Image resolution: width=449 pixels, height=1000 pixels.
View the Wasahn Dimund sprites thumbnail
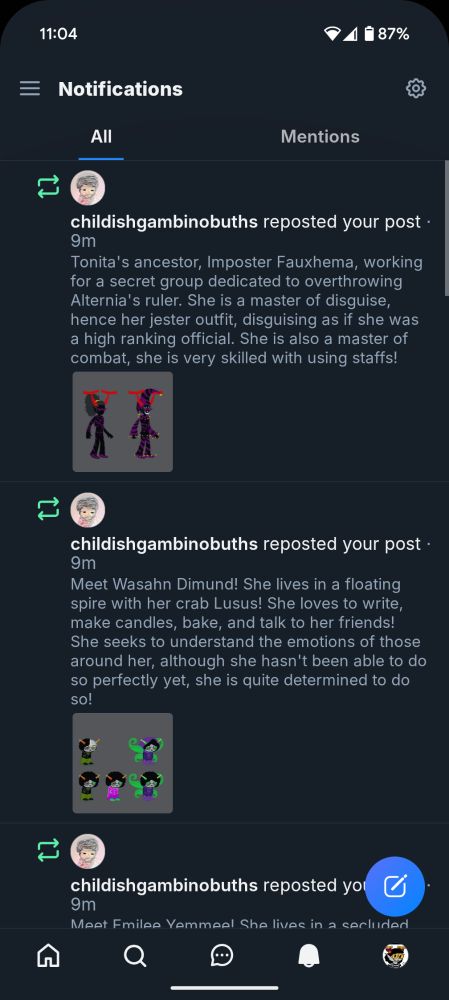(x=122, y=763)
